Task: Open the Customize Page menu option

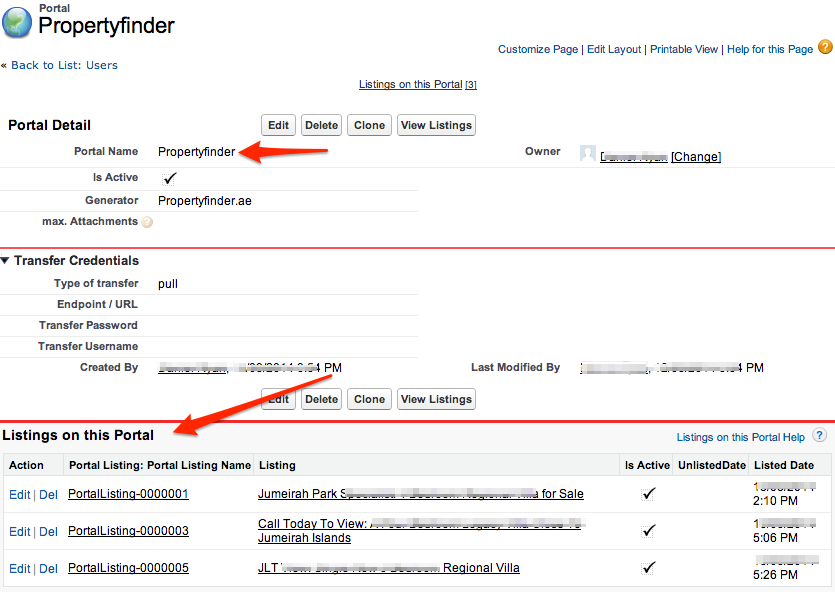Action: (537, 48)
